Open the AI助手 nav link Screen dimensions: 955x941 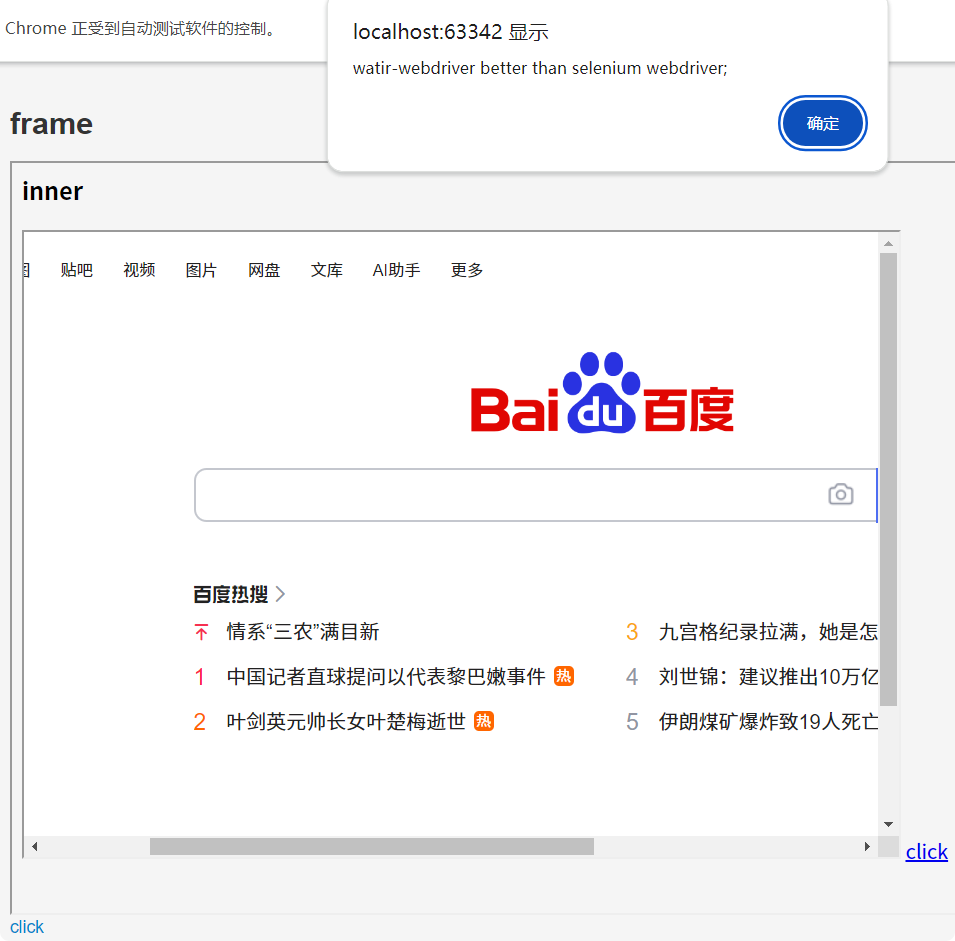point(396,270)
